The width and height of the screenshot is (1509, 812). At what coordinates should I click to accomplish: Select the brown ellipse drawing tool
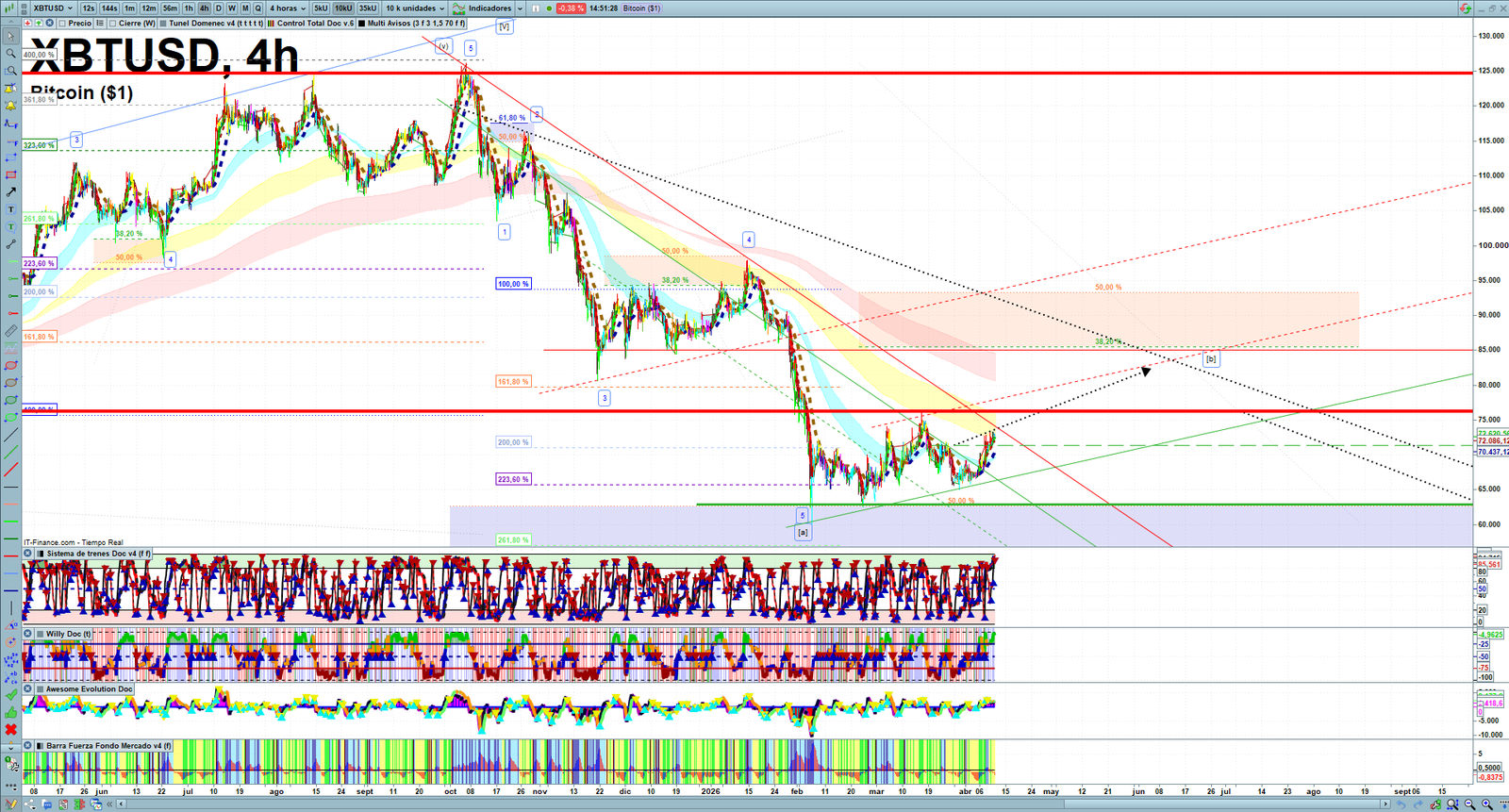(10, 383)
